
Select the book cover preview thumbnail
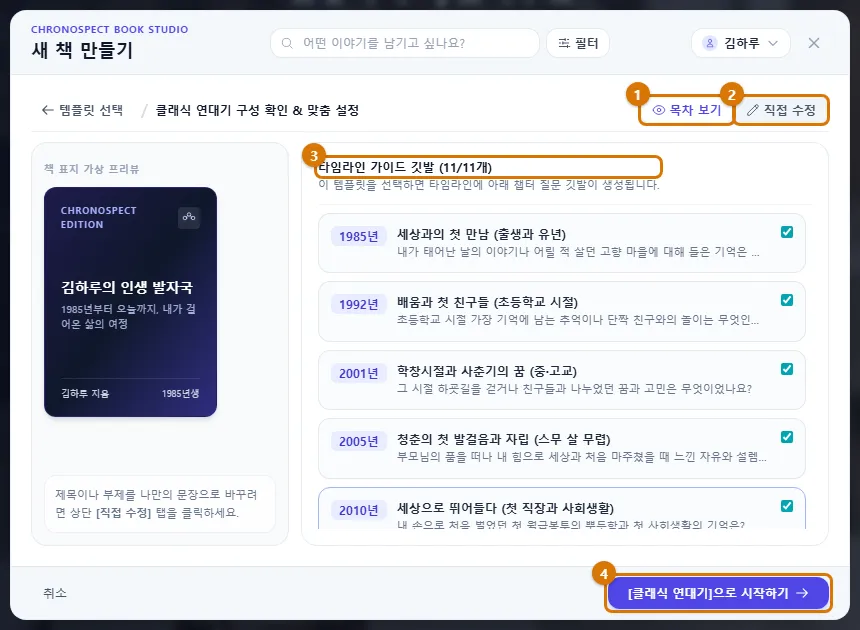click(131, 302)
